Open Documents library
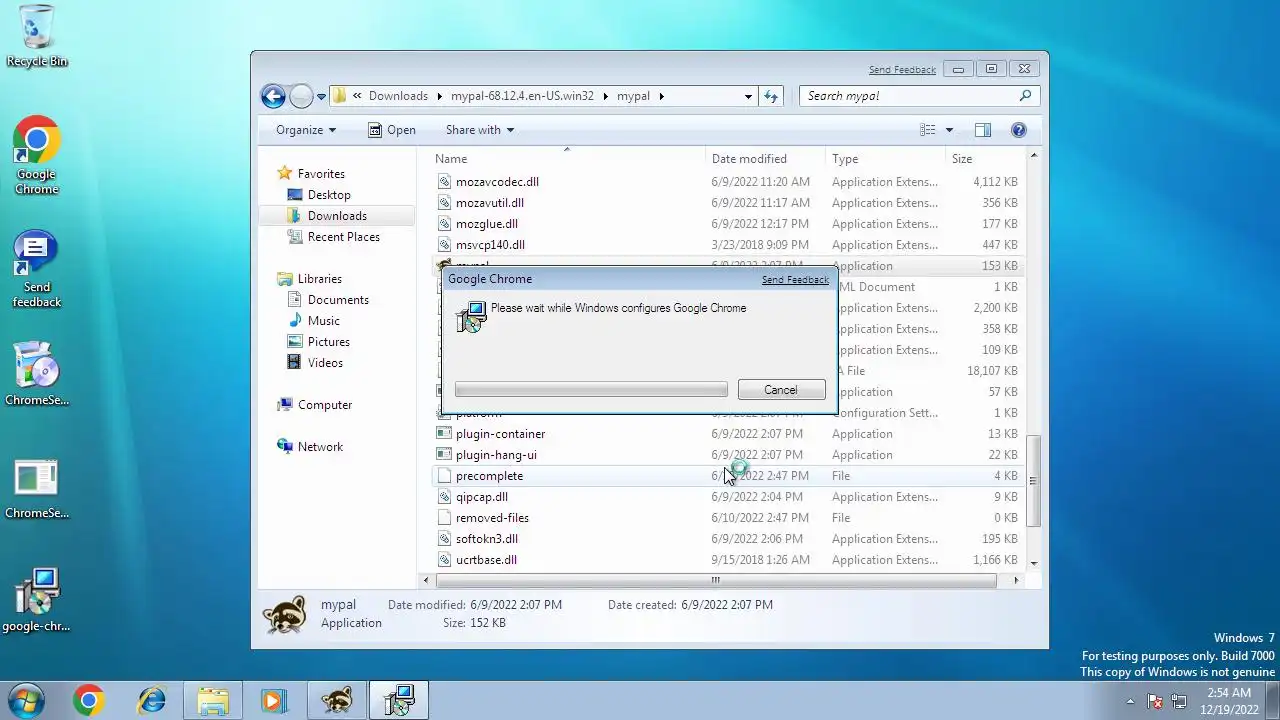The height and width of the screenshot is (720, 1280). point(338,300)
